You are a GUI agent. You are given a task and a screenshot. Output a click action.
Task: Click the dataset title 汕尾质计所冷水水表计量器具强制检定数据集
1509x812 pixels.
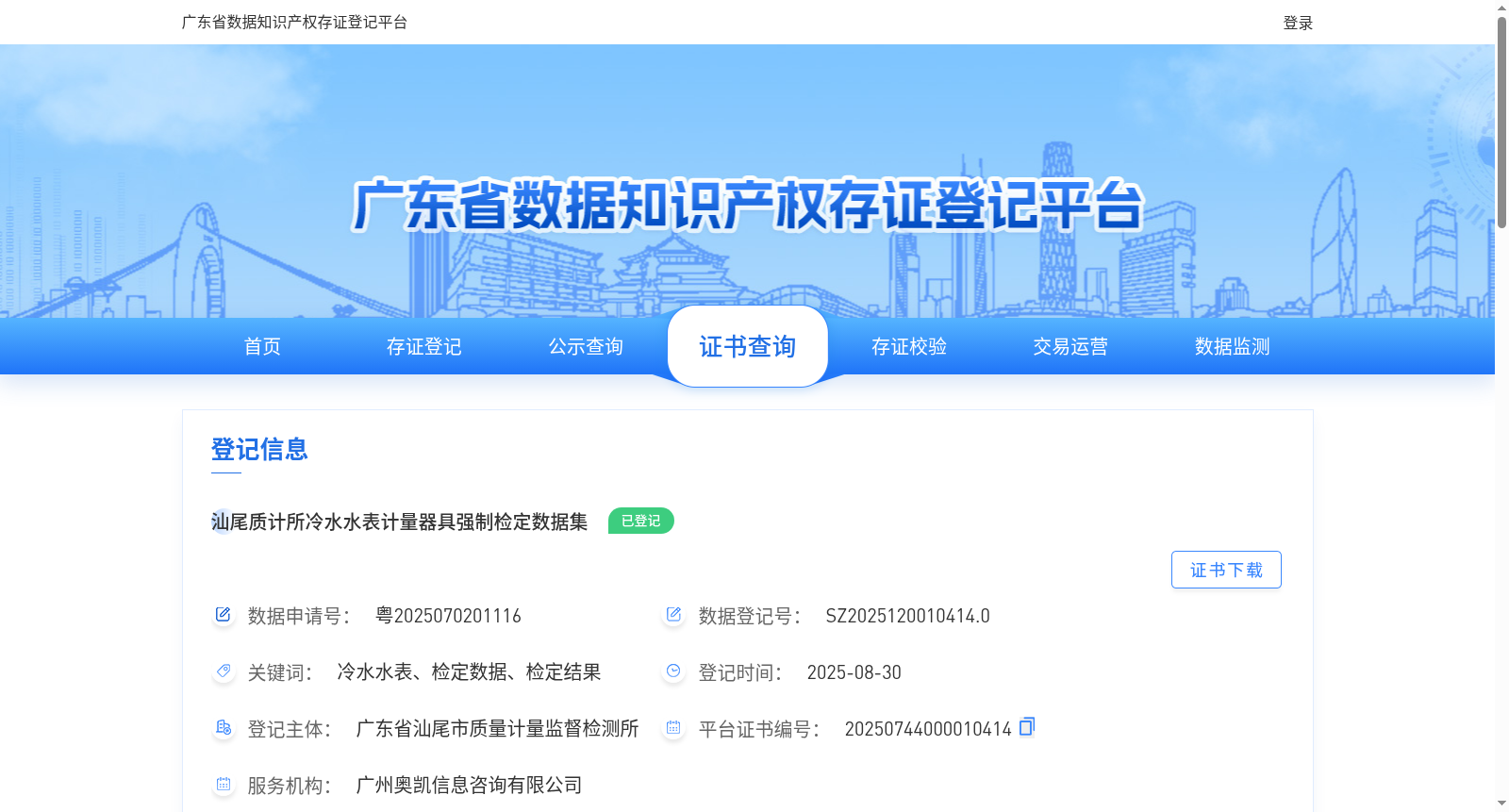tap(399, 522)
